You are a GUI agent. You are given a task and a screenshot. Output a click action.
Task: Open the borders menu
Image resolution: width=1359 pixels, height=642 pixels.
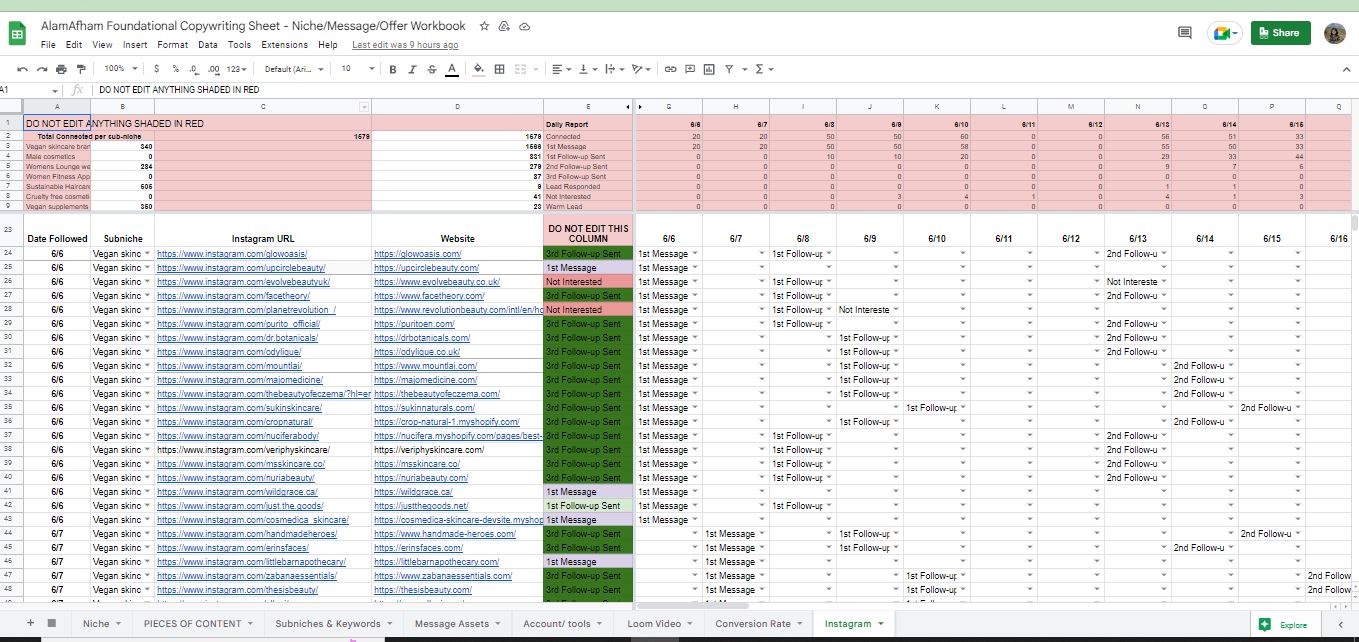pyautogui.click(x=499, y=69)
